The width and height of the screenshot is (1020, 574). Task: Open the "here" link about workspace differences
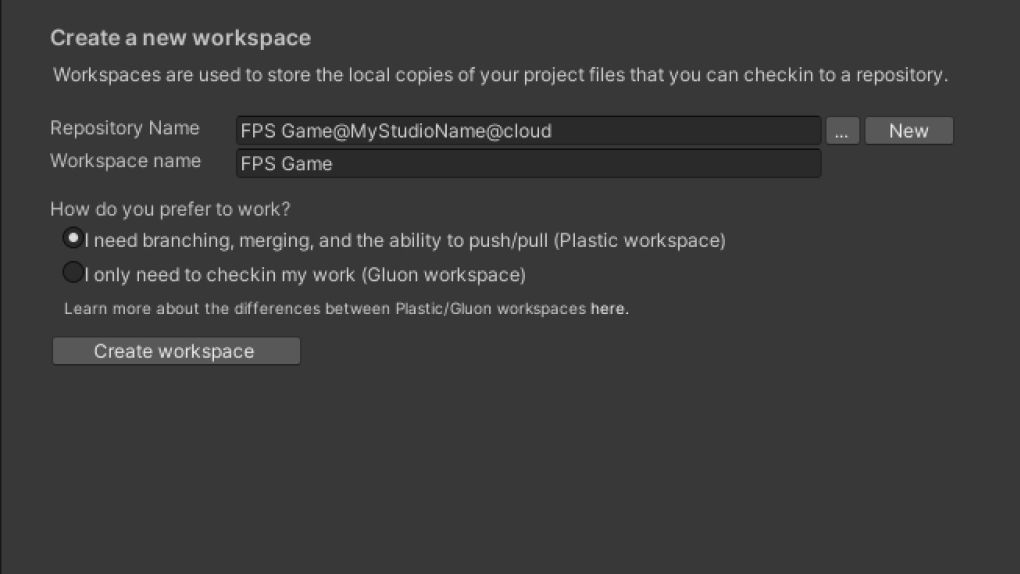(x=609, y=309)
